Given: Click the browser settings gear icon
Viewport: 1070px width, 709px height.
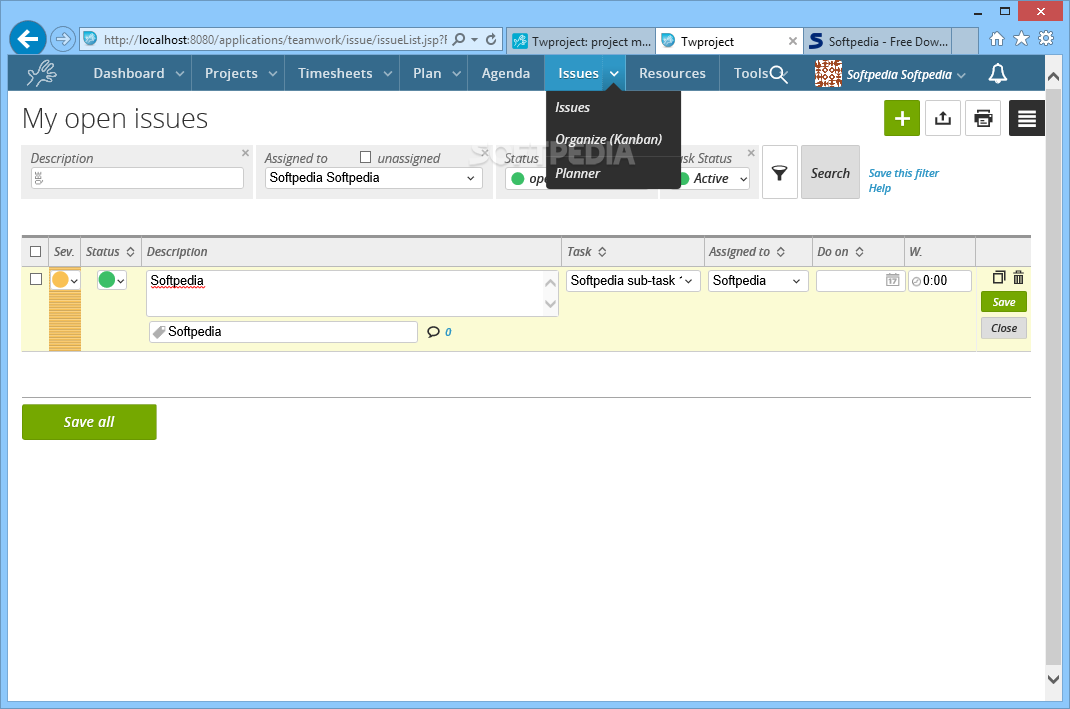Looking at the screenshot, I should coord(1046,39).
